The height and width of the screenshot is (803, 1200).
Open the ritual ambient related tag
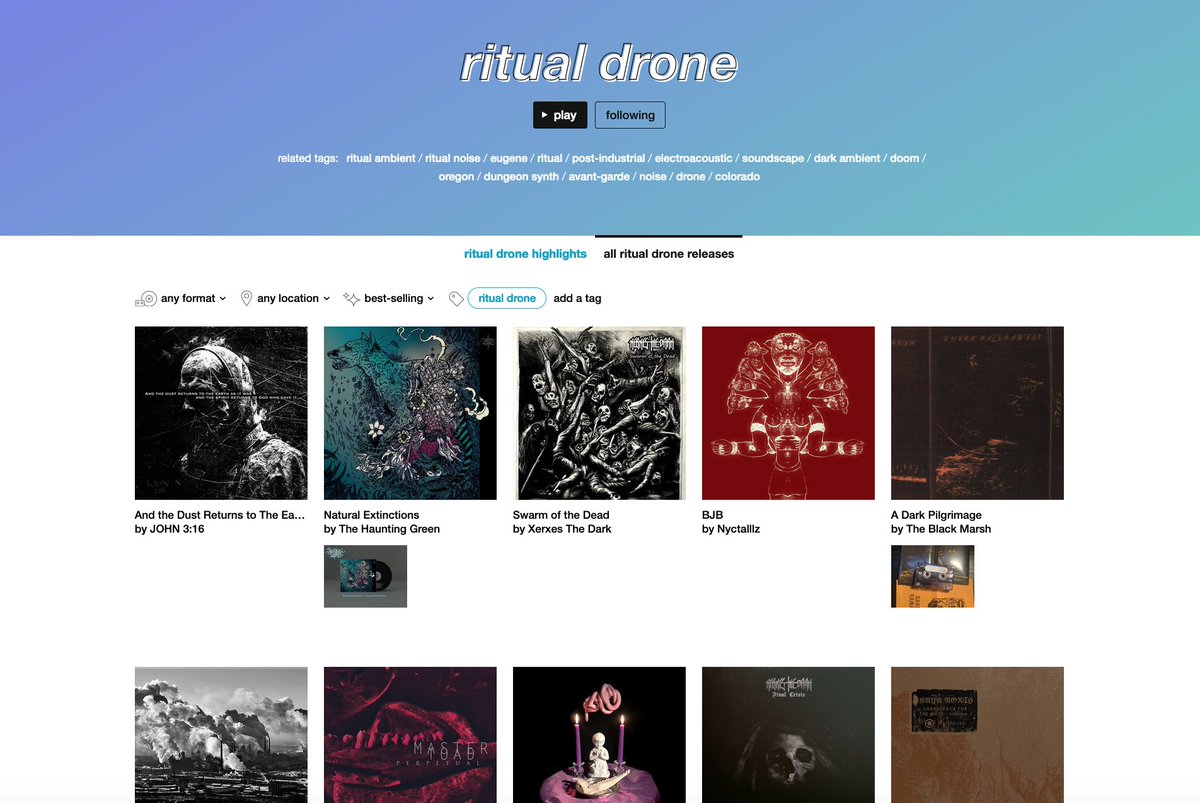[381, 158]
